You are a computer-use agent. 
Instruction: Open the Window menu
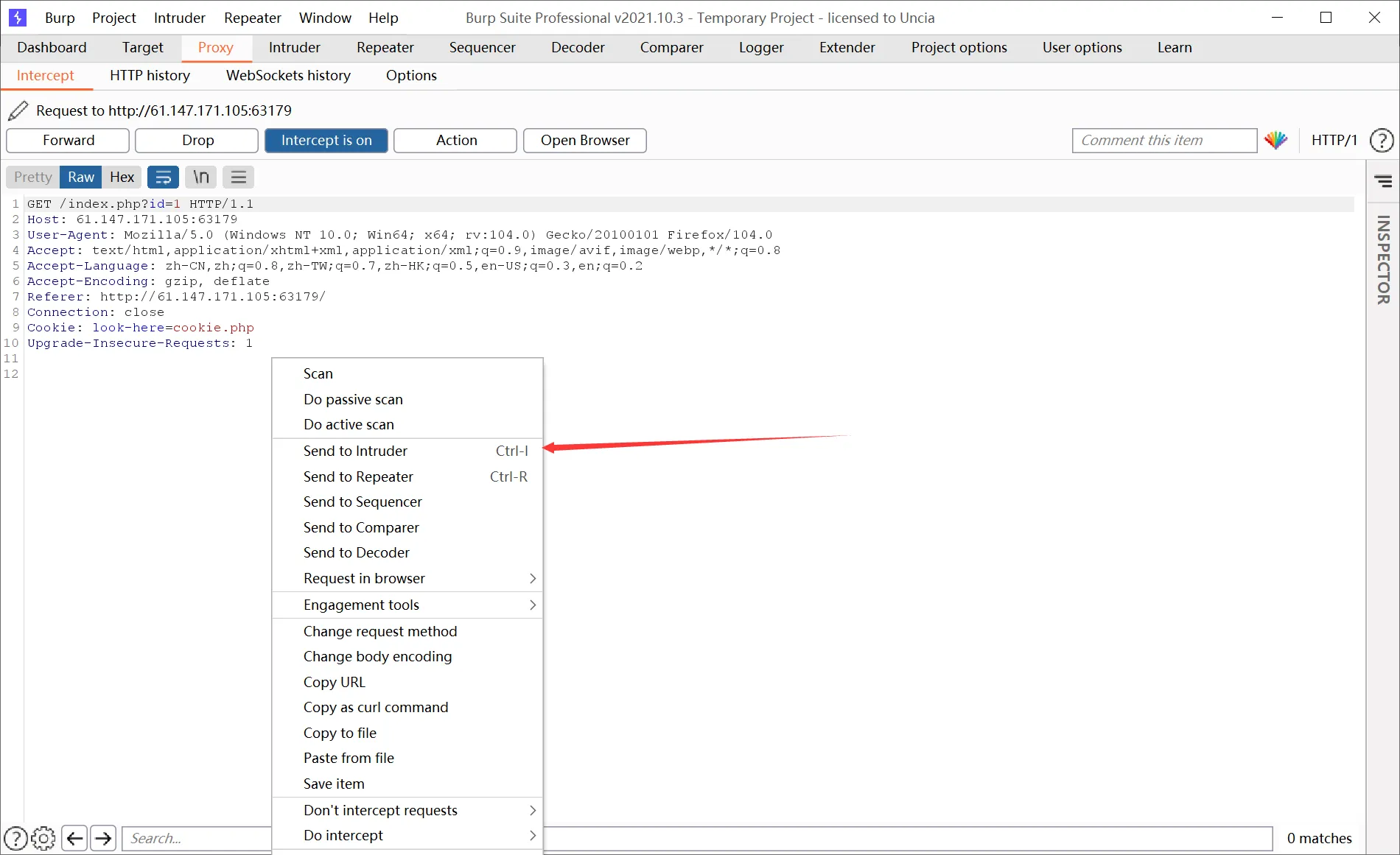tap(325, 18)
